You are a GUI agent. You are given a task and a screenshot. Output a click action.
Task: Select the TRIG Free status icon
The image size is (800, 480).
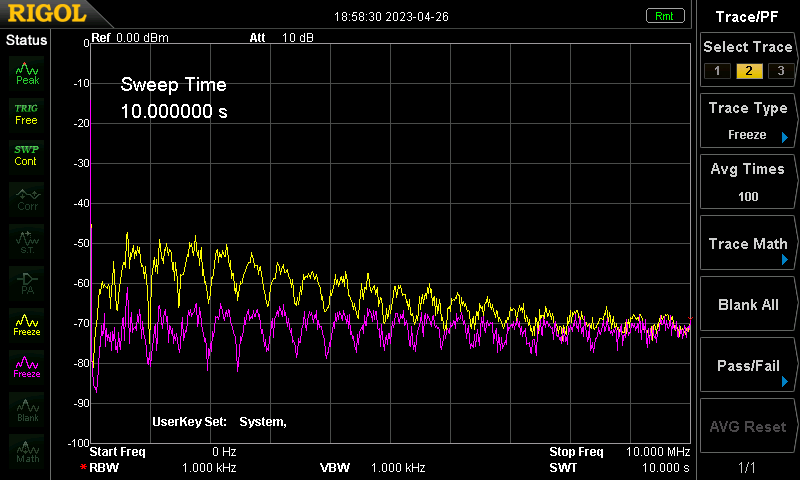pos(27,115)
